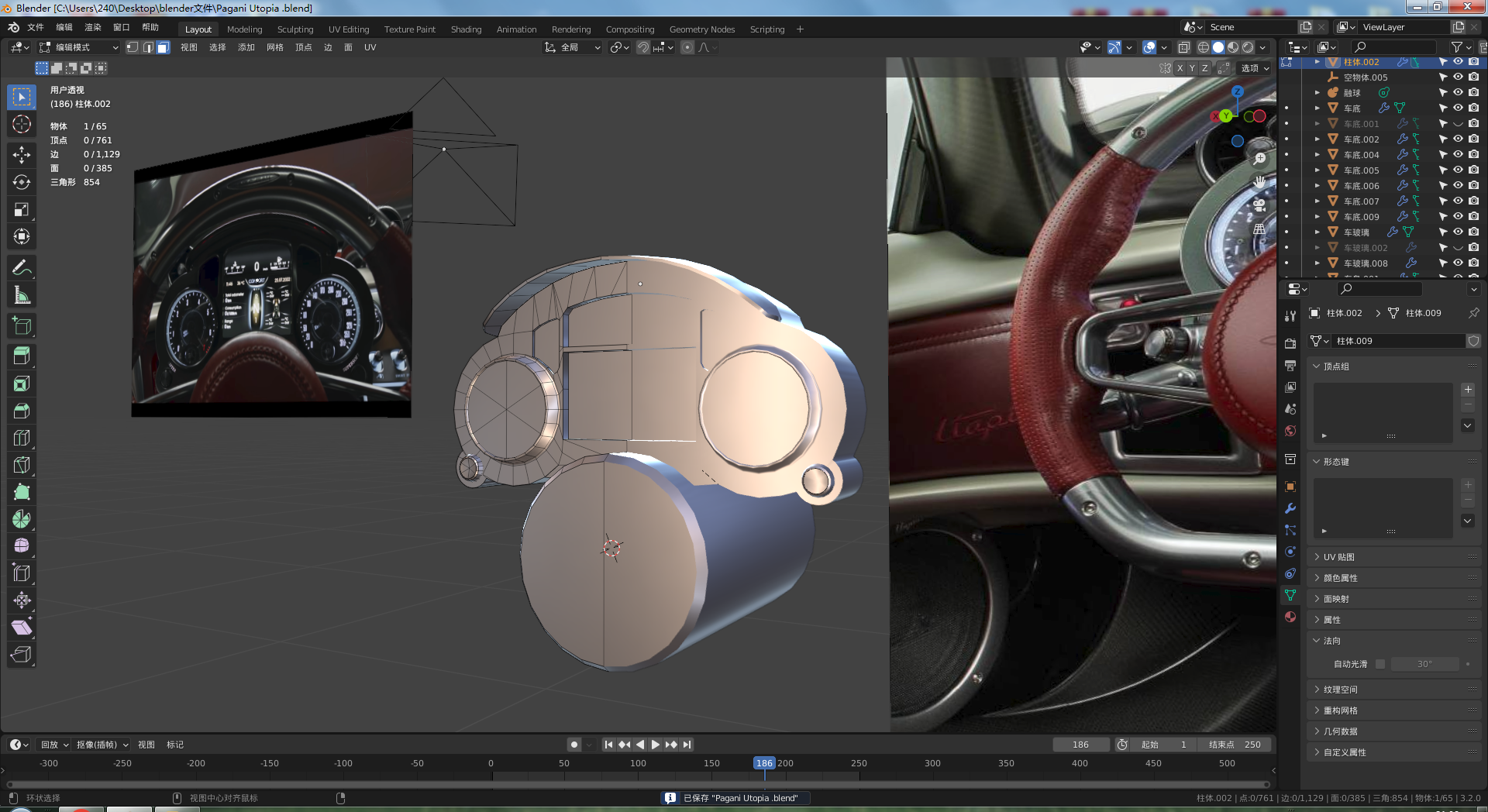Viewport: 1488px width, 812px height.
Task: Expand the UV 贴图 panel
Action: point(1339,557)
